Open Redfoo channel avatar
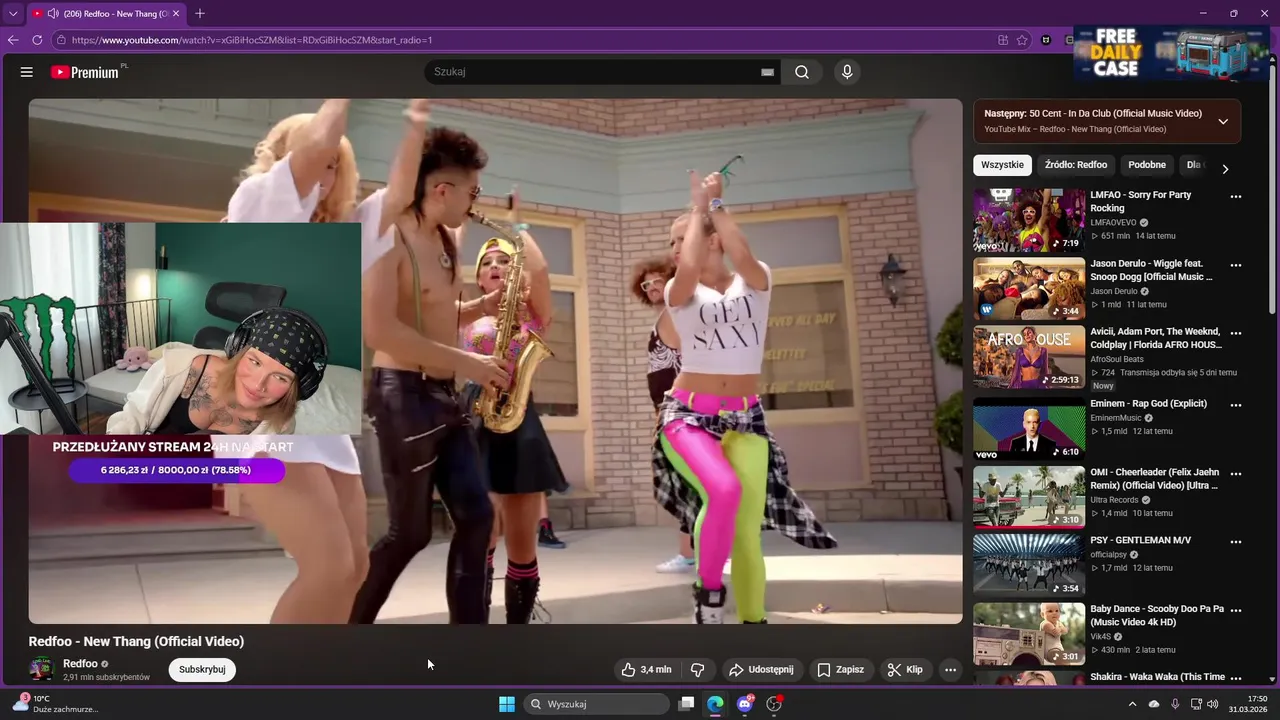This screenshot has width=1280, height=720. point(42,669)
